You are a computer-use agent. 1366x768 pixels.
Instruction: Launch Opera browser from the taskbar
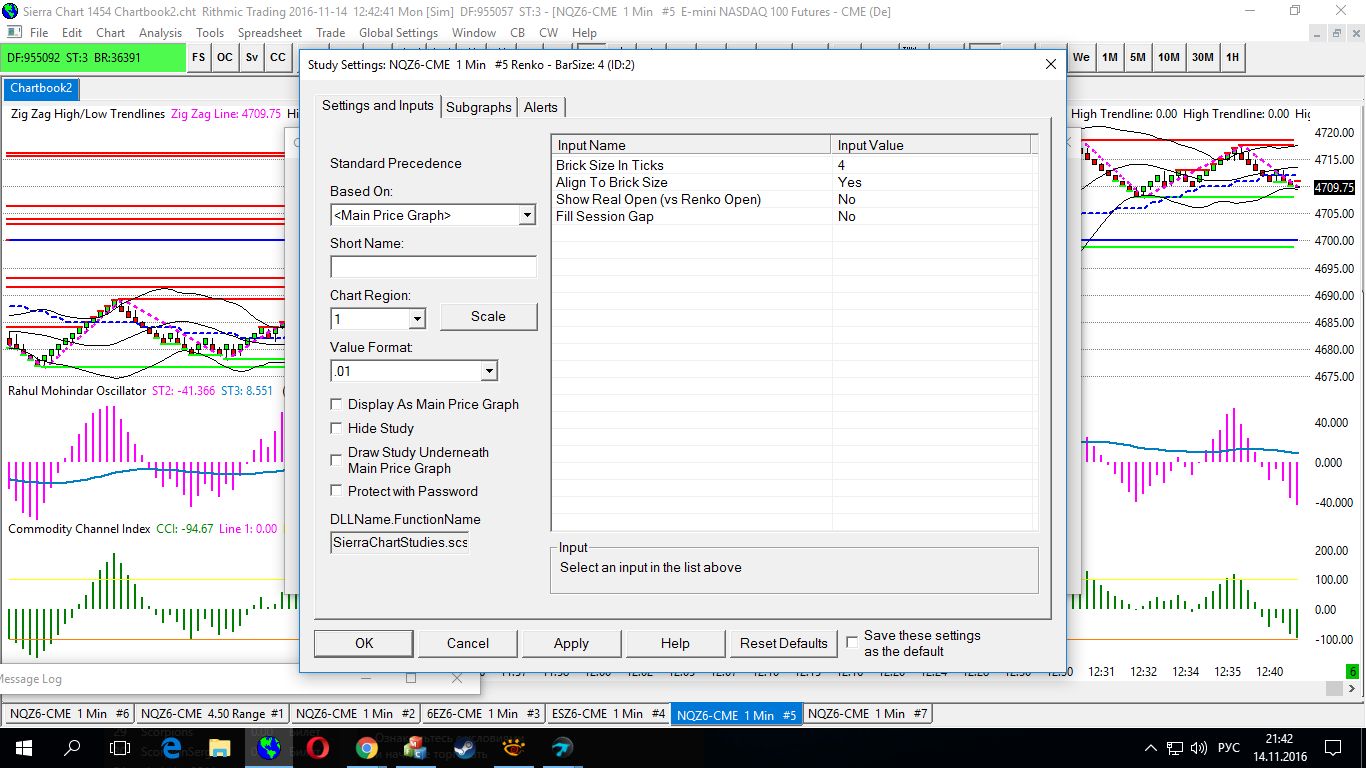click(317, 748)
